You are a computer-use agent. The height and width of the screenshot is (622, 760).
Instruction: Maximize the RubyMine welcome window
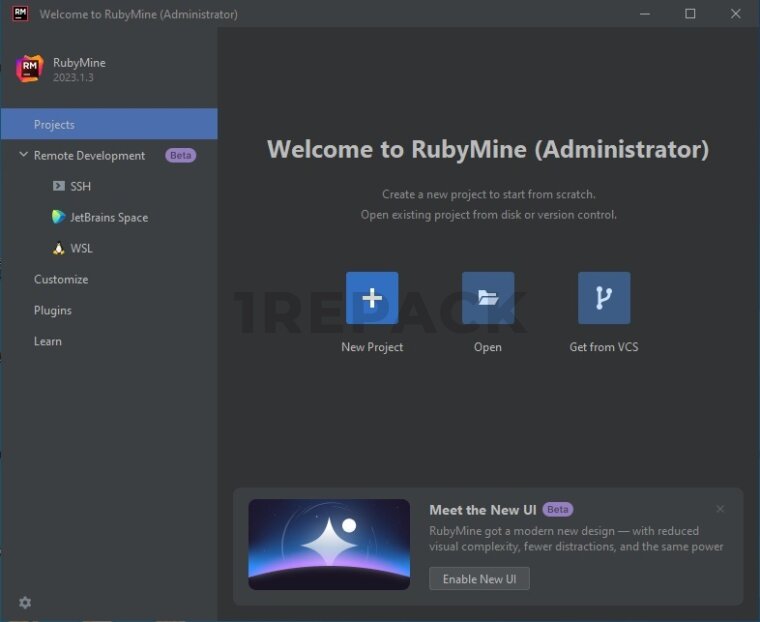click(x=690, y=14)
